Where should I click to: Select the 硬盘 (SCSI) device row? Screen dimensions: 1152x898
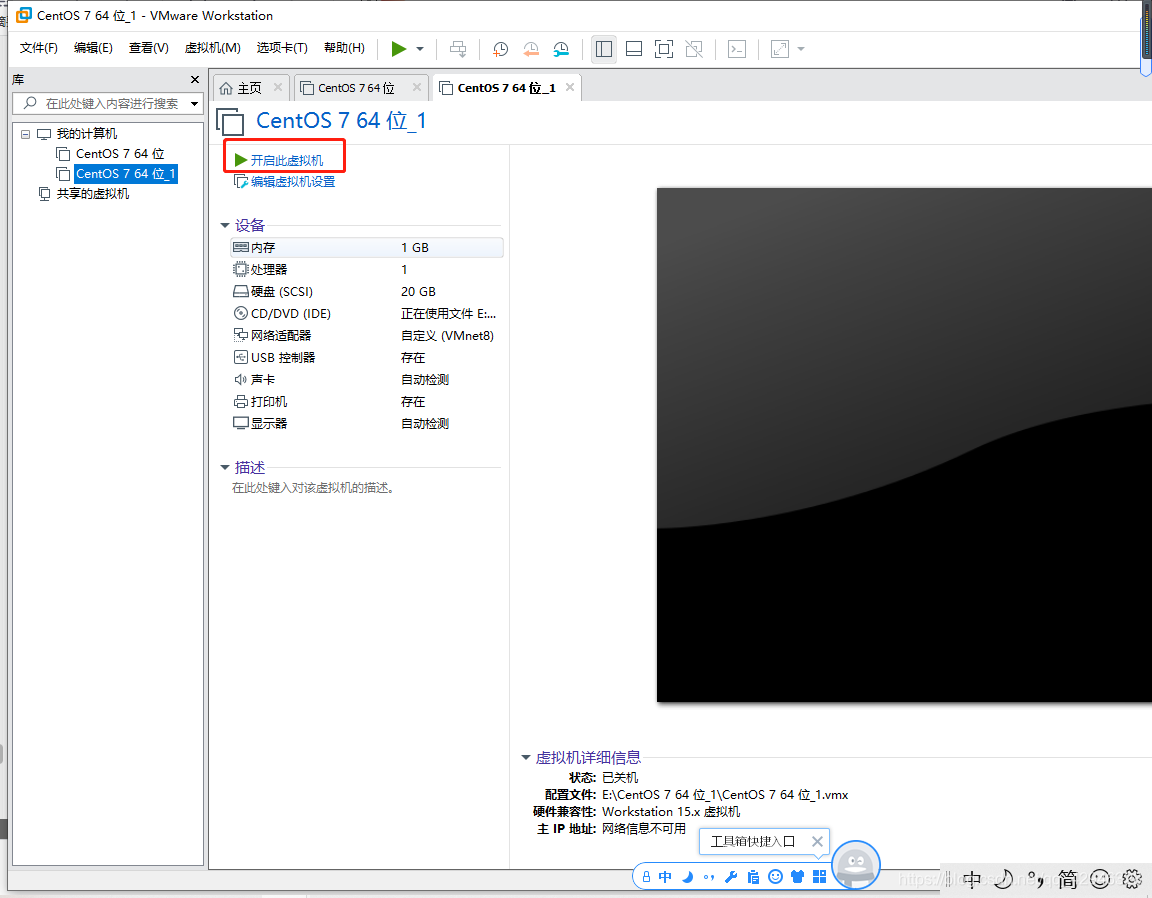367,292
